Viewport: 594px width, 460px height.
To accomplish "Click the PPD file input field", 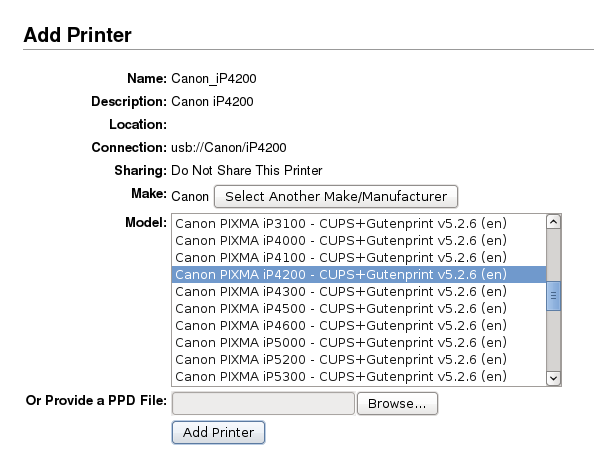I will (x=263, y=404).
